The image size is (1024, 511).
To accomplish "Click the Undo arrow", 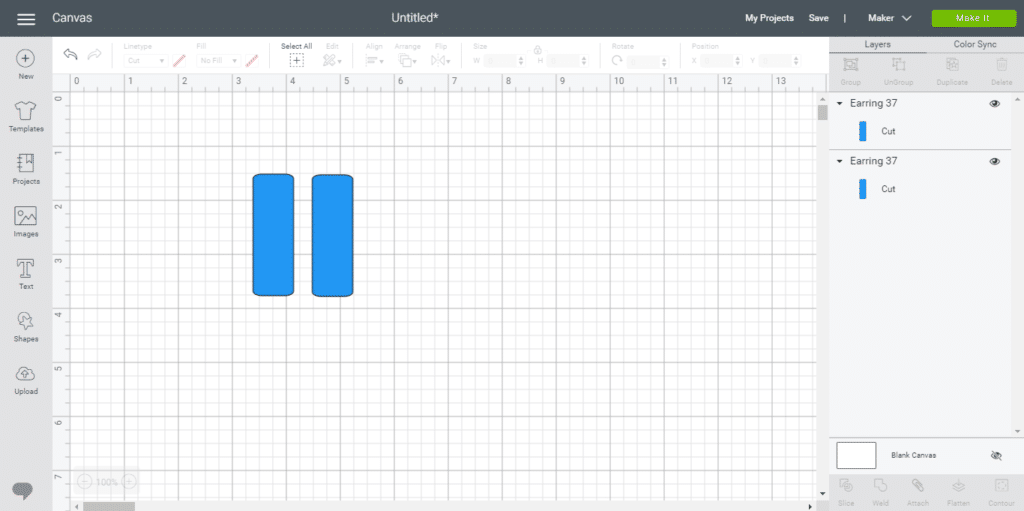I will pyautogui.click(x=70, y=55).
